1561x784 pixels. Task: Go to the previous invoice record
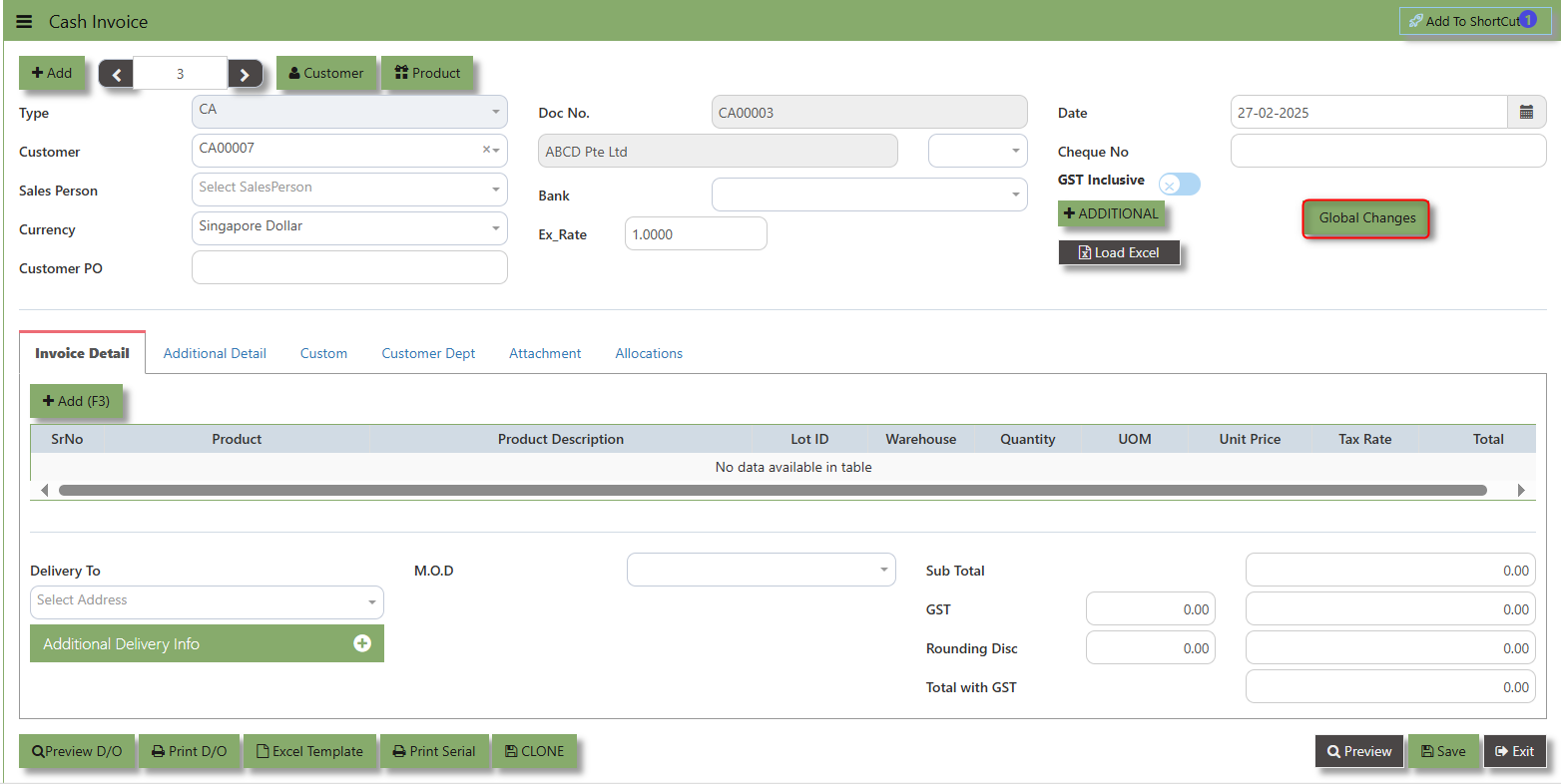(x=116, y=74)
